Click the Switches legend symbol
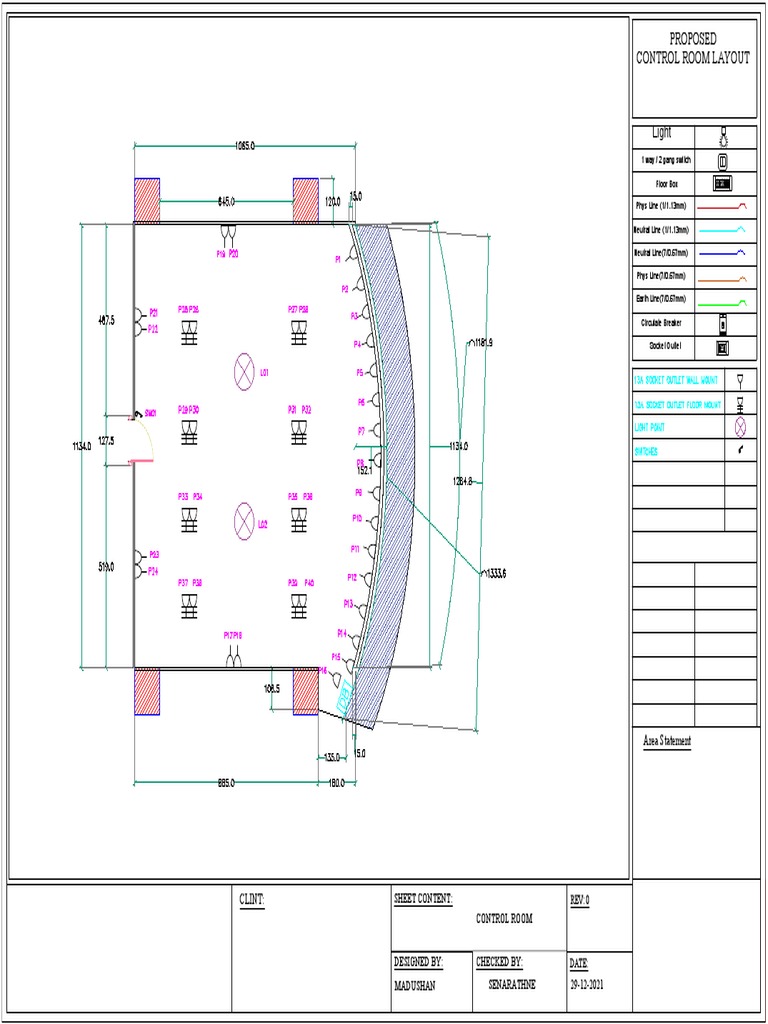768x1024 pixels. tap(740, 450)
